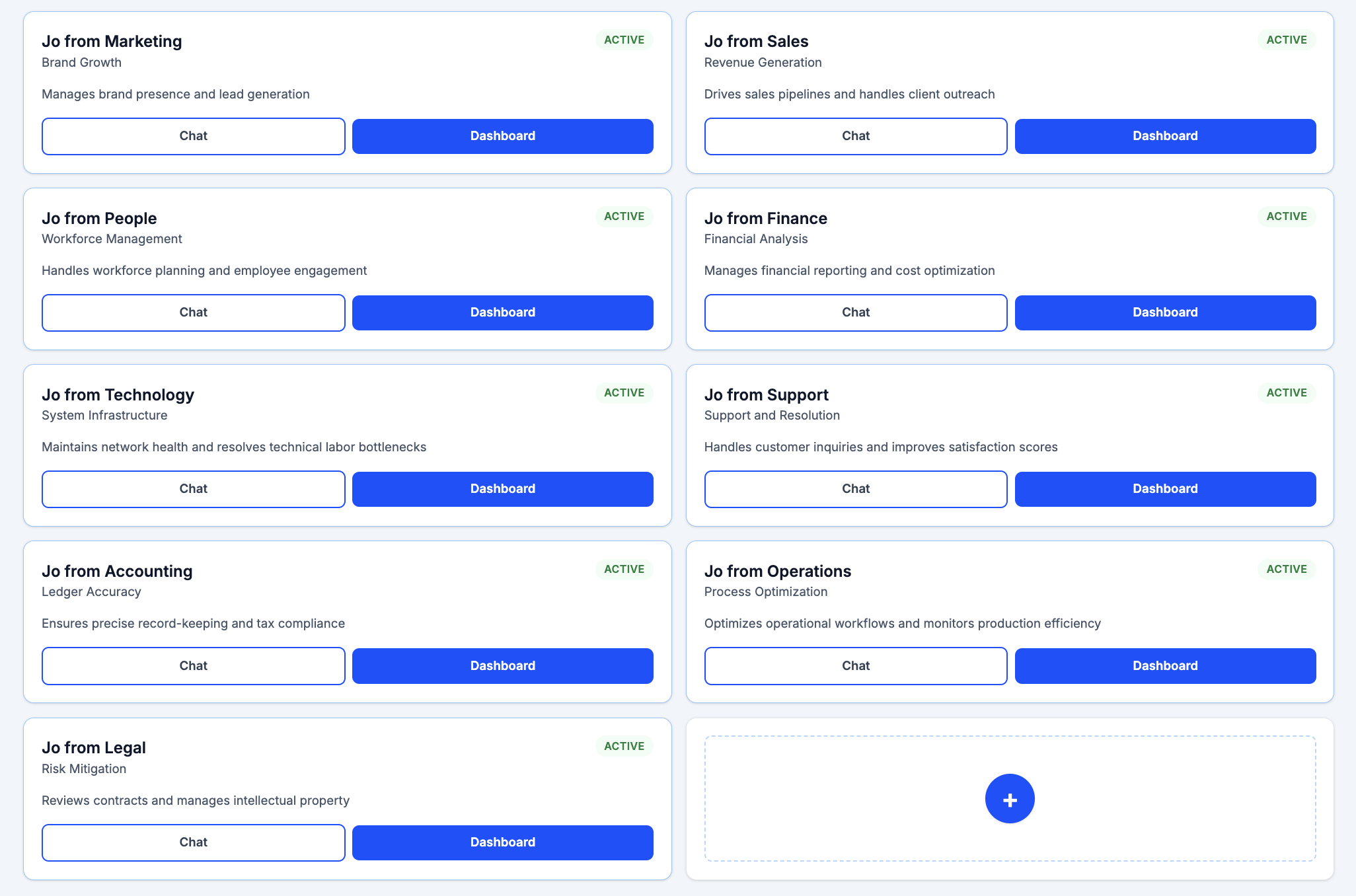Launch Chat with Jo from Finance
Screen dimensions: 1356x896
[856, 312]
